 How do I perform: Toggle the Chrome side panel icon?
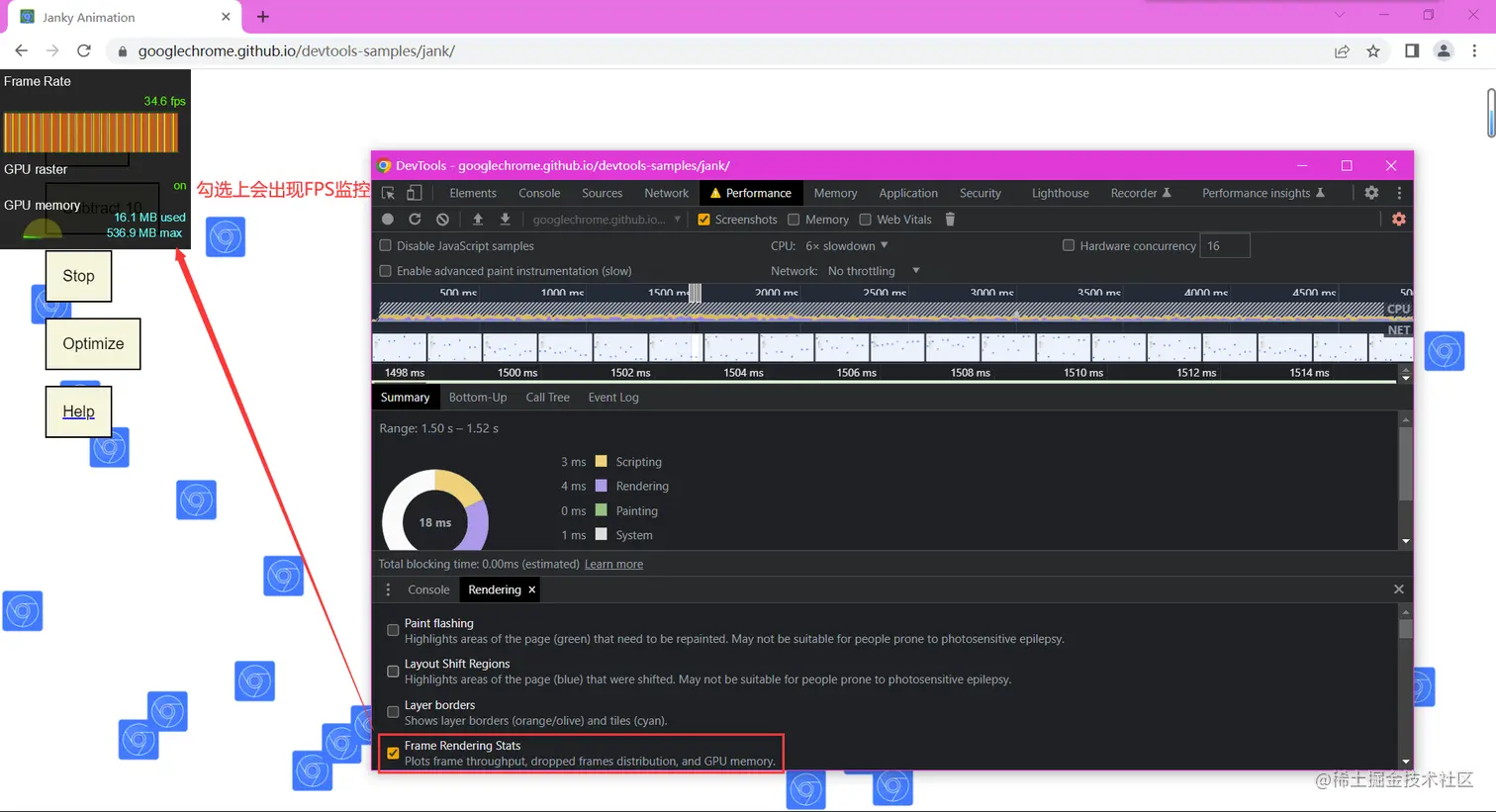pos(1412,51)
